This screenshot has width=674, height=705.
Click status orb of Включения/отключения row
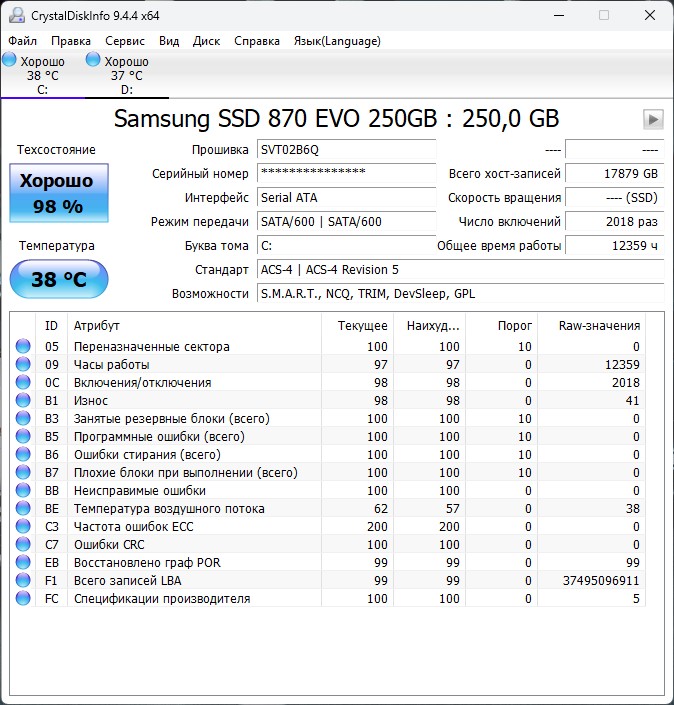(x=23, y=382)
